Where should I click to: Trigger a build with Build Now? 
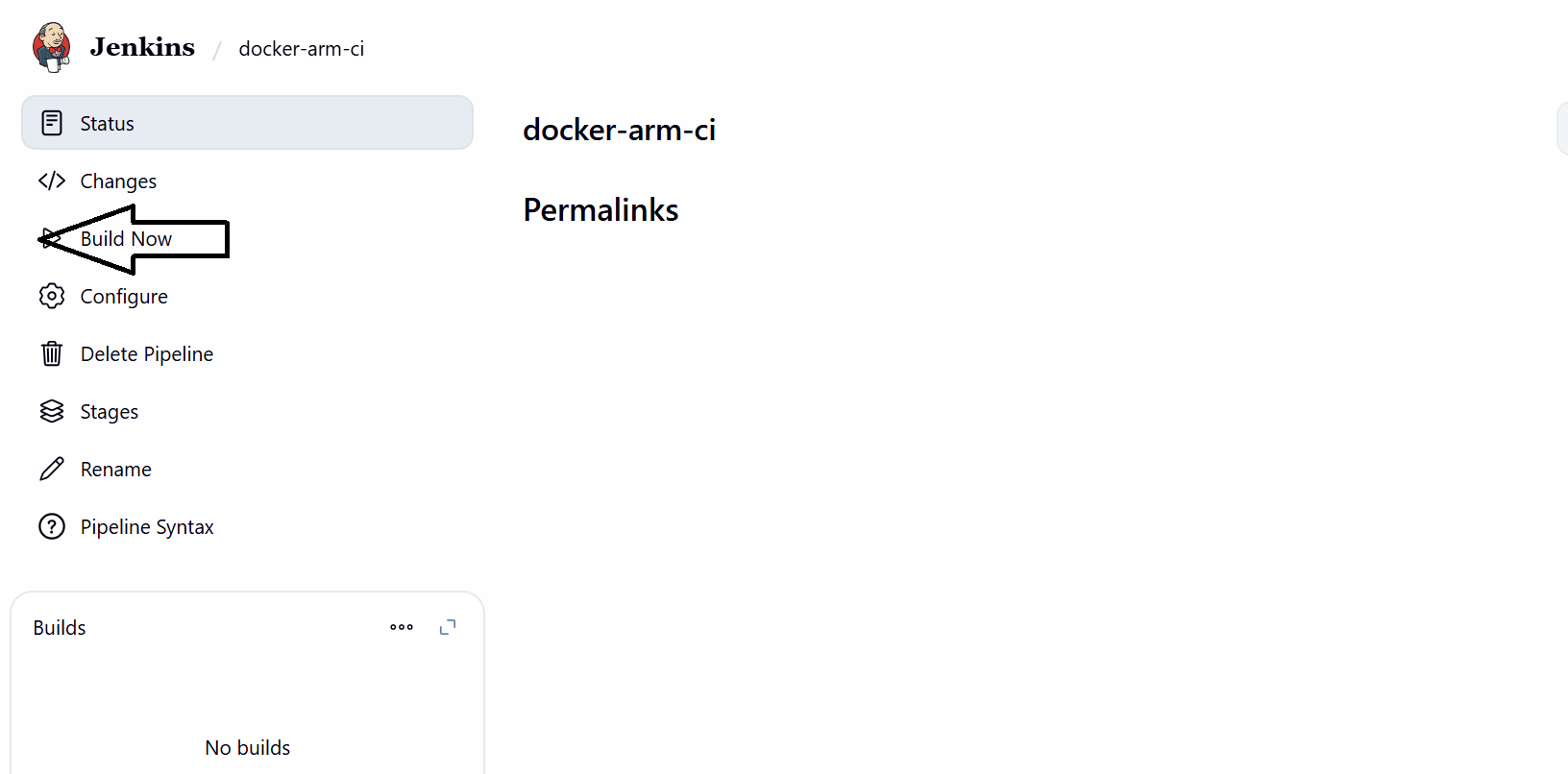[126, 238]
